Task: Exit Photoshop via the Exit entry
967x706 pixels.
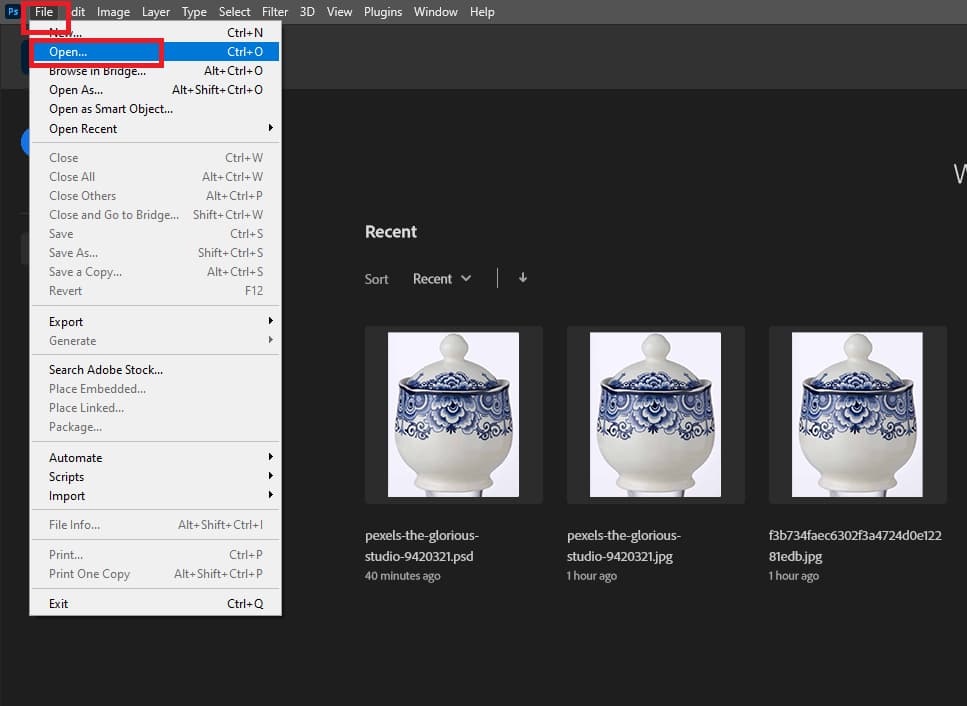Action: [155, 604]
